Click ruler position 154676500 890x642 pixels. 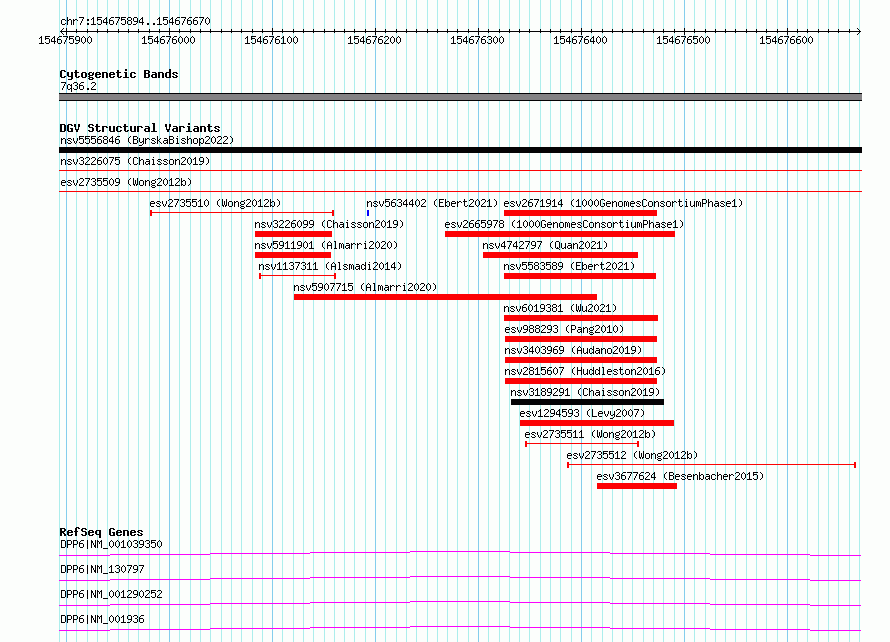[683, 40]
